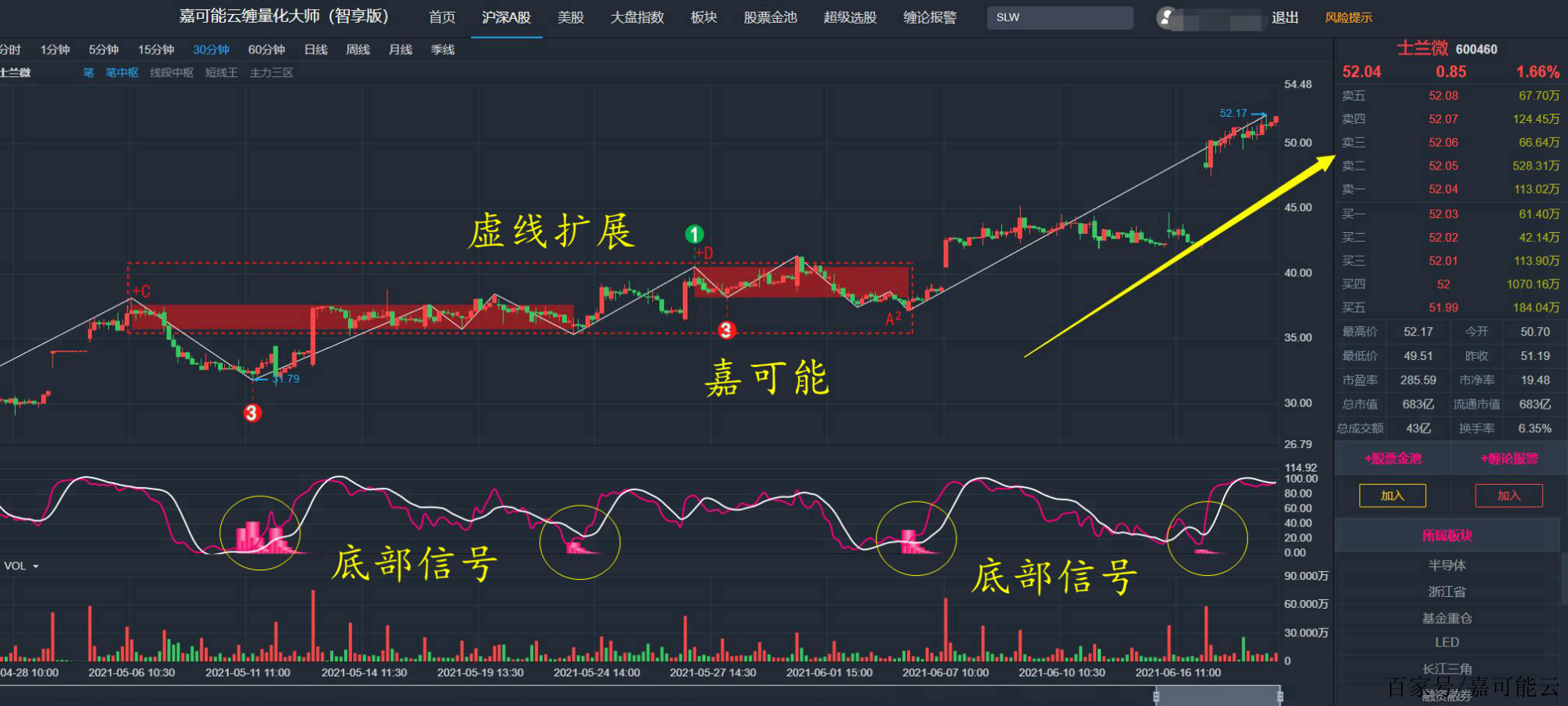Enable the 短线王 indicator

click(x=221, y=73)
